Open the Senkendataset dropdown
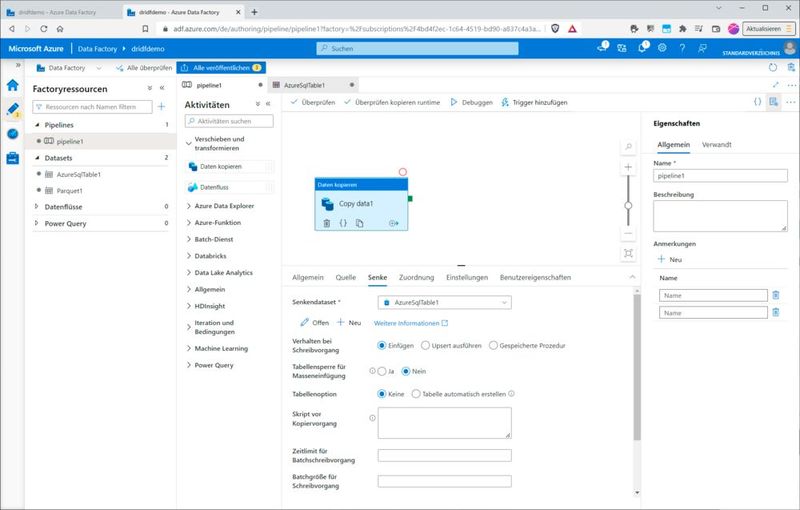 [x=444, y=302]
